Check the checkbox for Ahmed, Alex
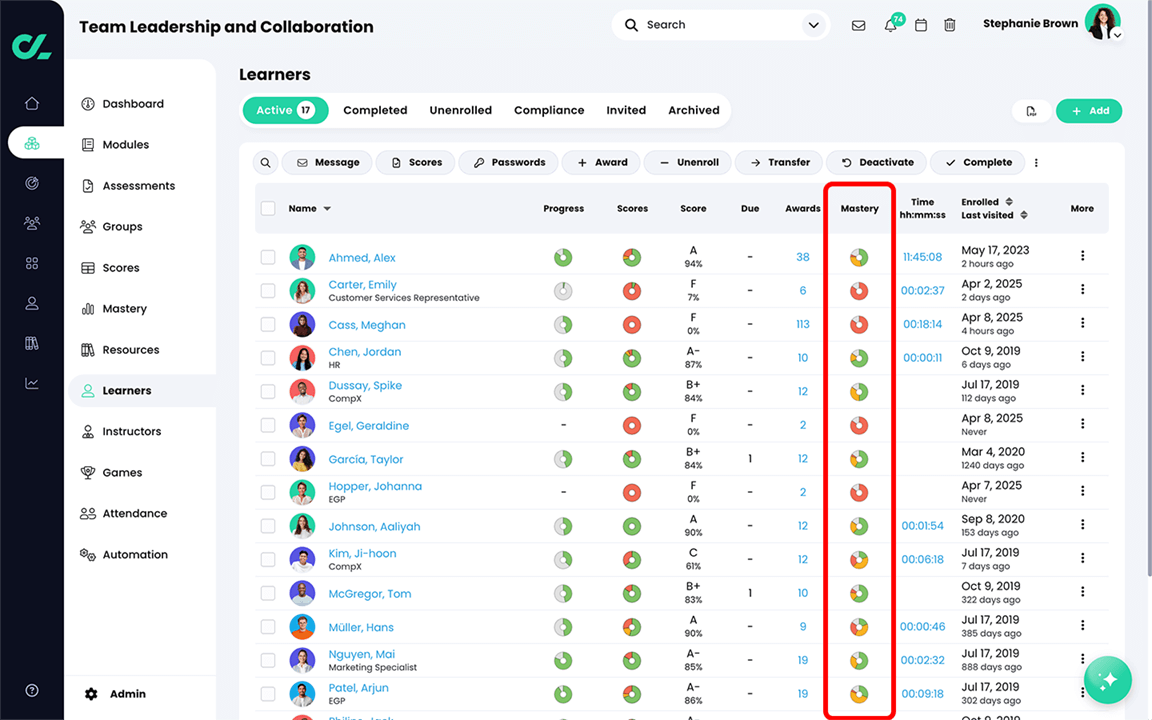The width and height of the screenshot is (1152, 720). tap(268, 257)
